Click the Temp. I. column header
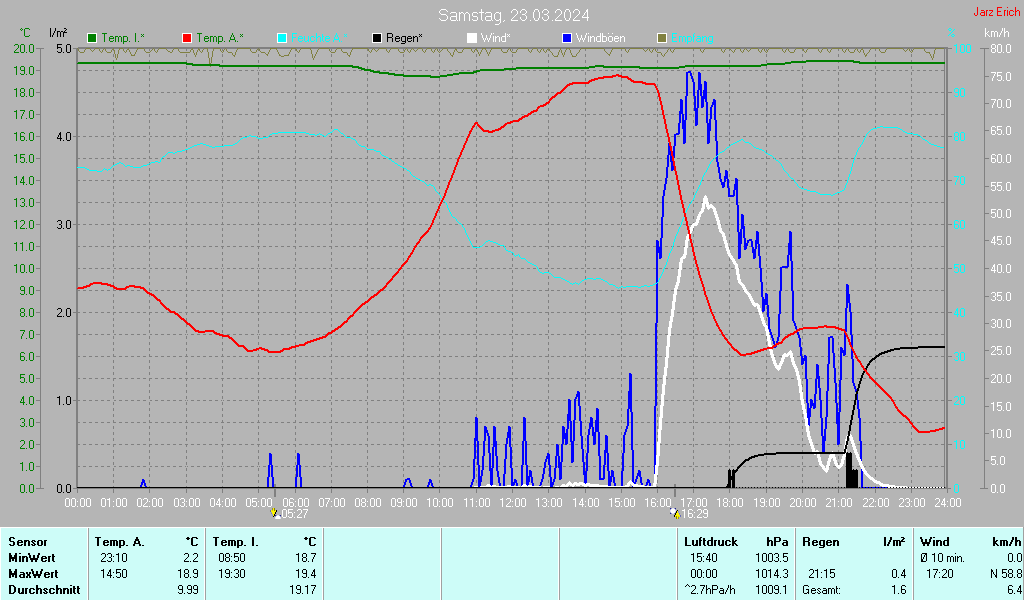 tap(235, 542)
